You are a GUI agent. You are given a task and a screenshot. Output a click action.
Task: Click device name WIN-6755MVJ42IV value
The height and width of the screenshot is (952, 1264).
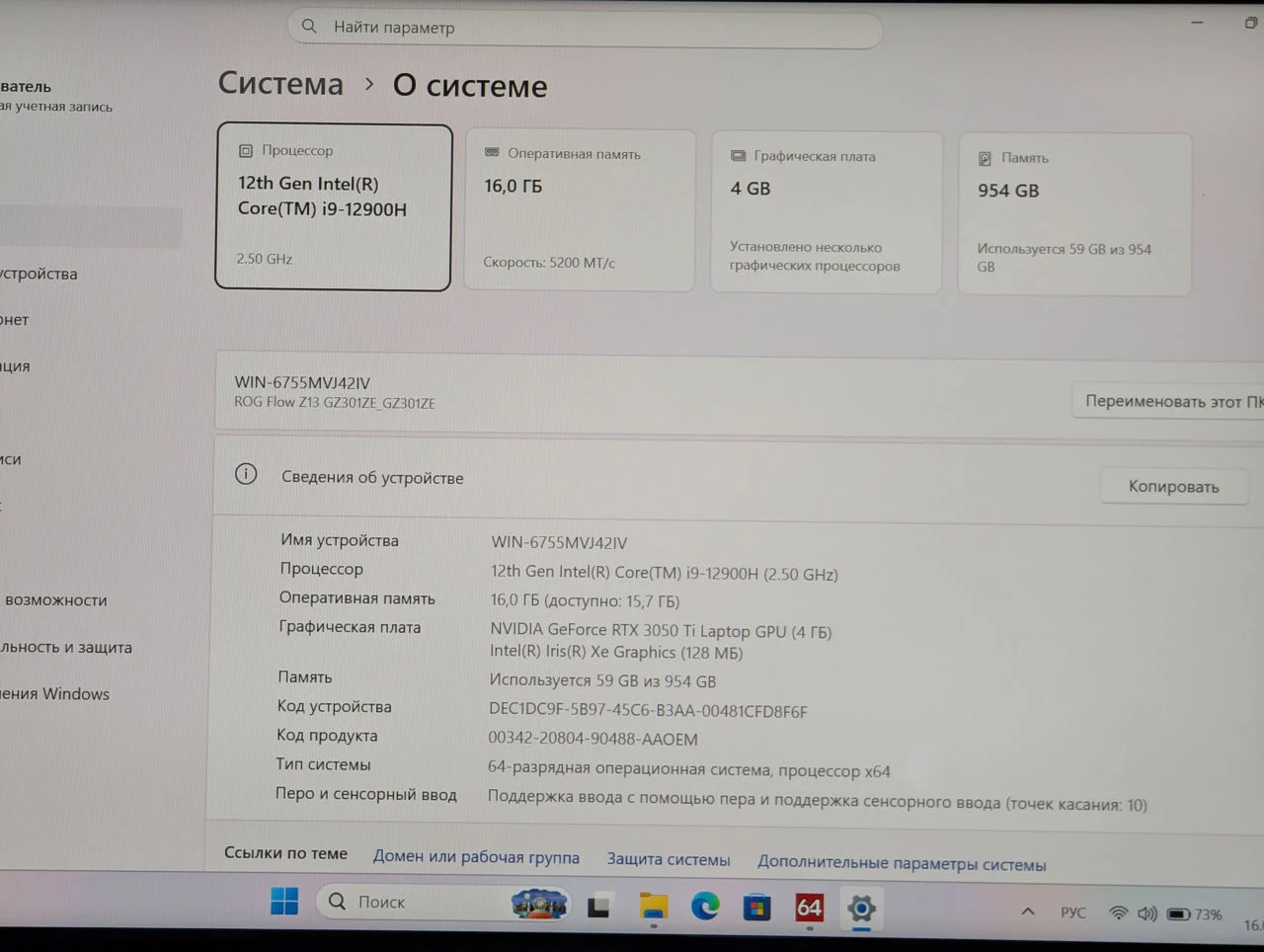coord(559,542)
